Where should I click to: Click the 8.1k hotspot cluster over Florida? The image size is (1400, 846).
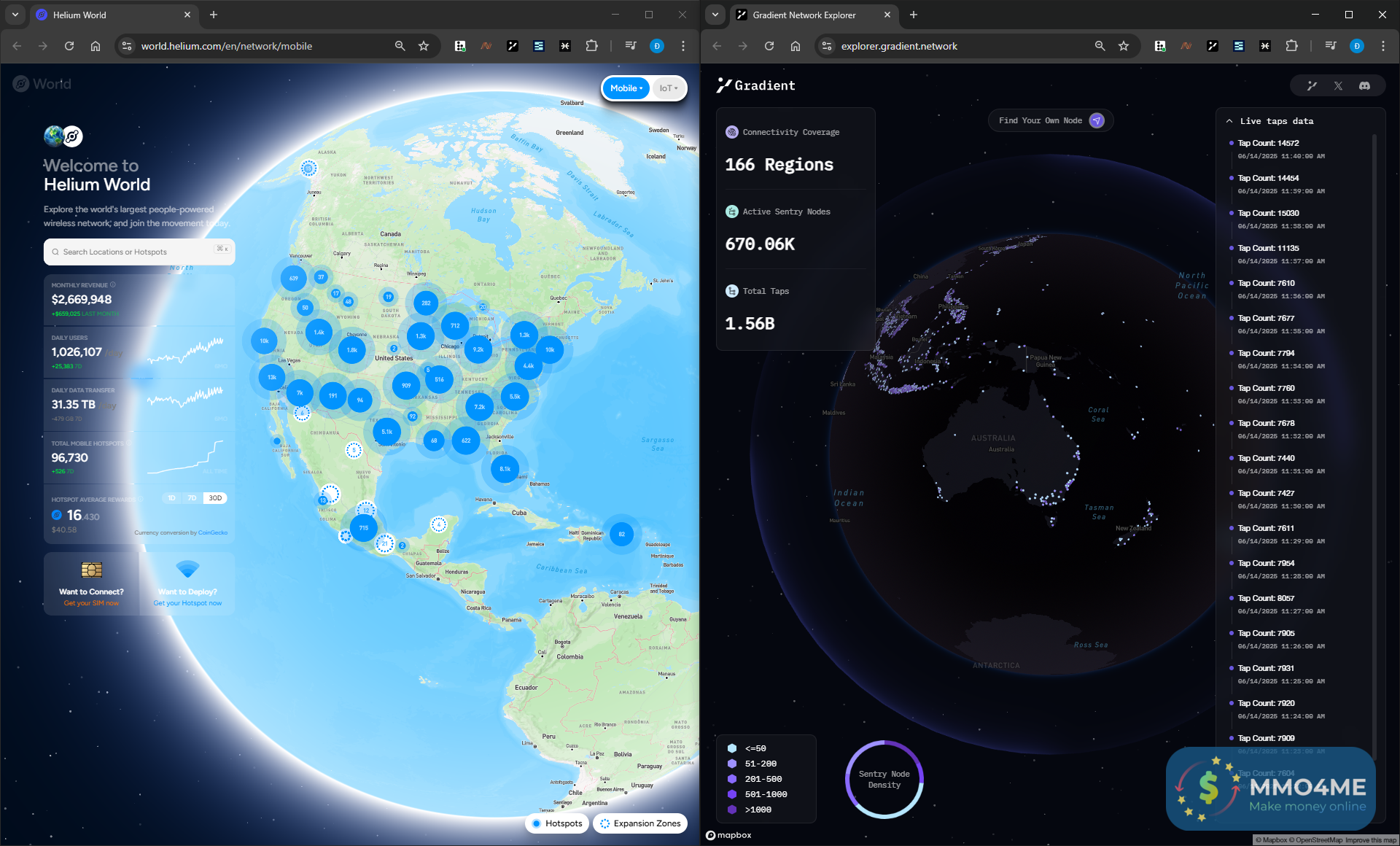click(x=505, y=469)
